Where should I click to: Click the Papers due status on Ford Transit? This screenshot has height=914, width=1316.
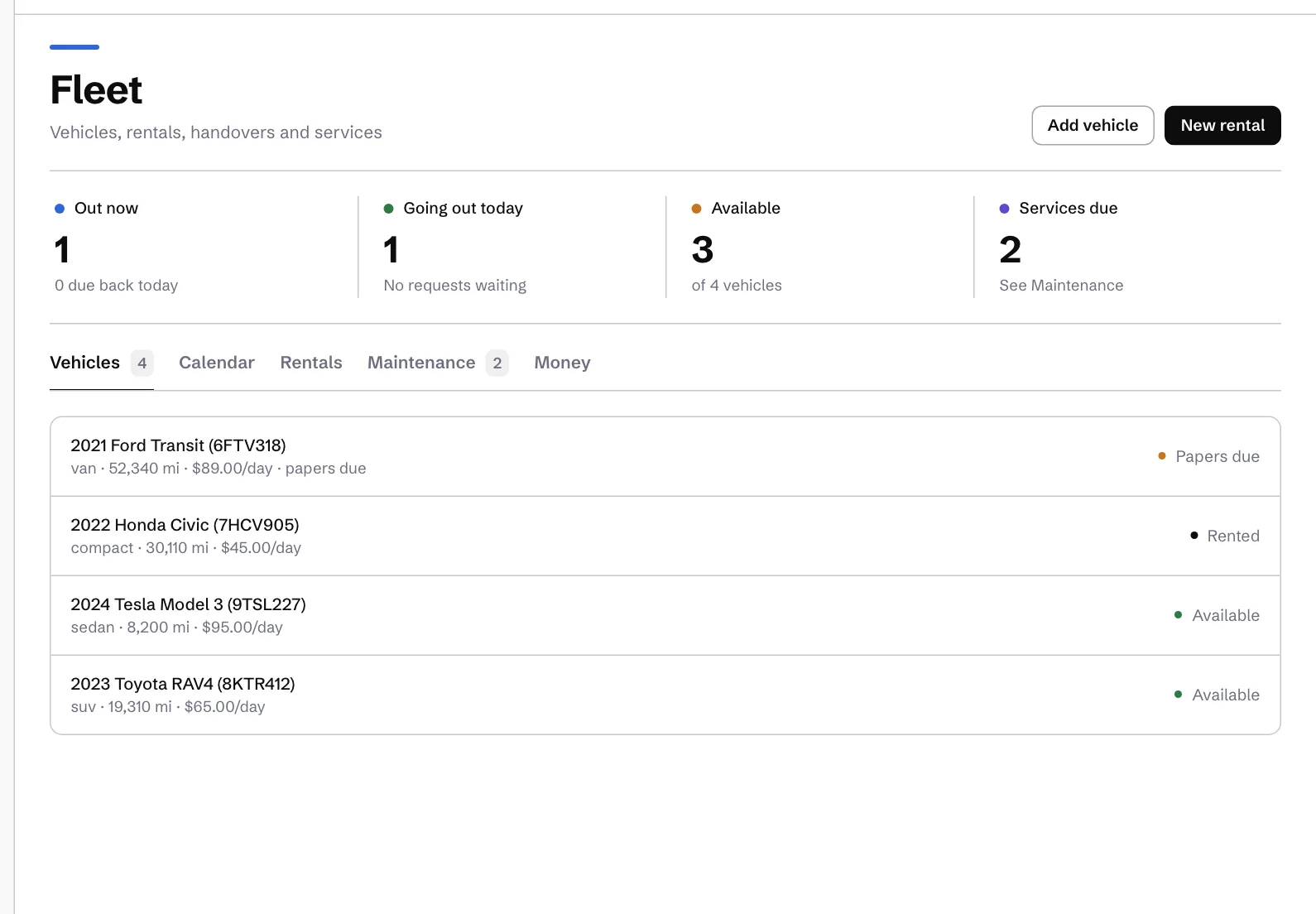pyautogui.click(x=1208, y=456)
